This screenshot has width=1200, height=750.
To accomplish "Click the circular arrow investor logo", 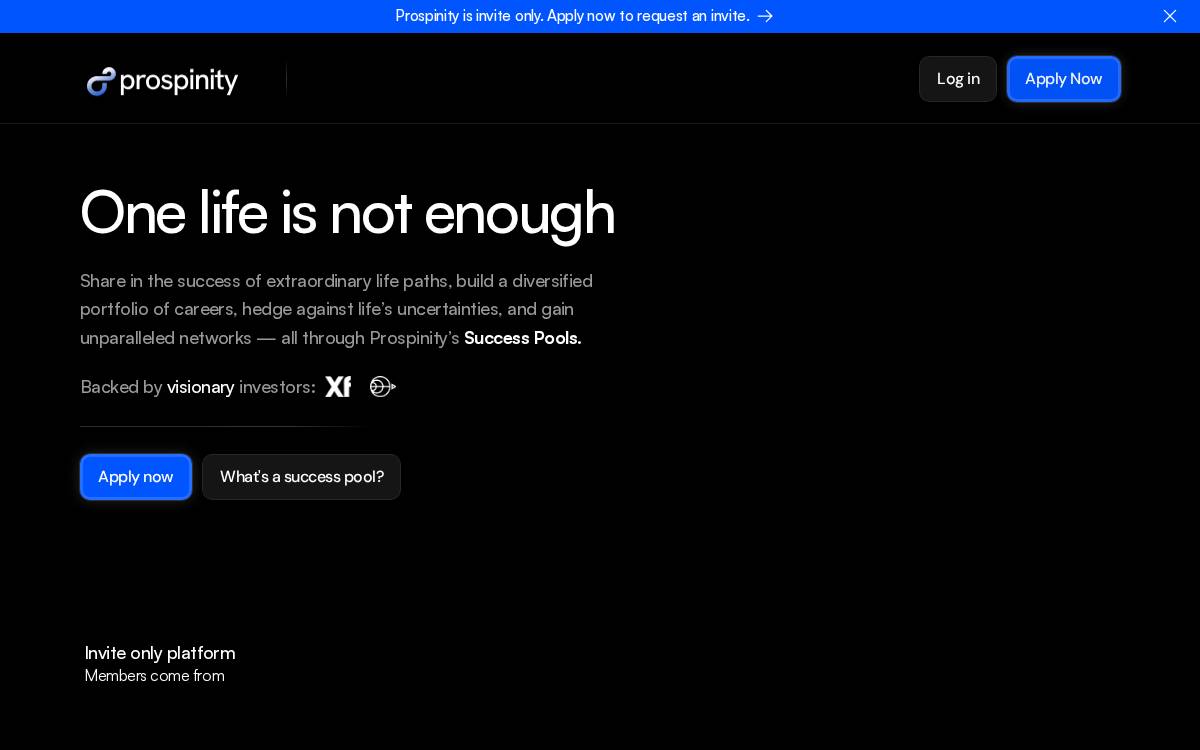I will [383, 387].
